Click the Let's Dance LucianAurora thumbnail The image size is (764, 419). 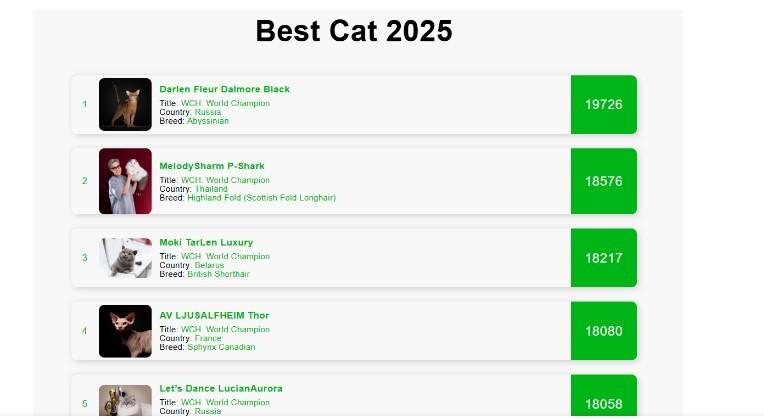[125, 401]
